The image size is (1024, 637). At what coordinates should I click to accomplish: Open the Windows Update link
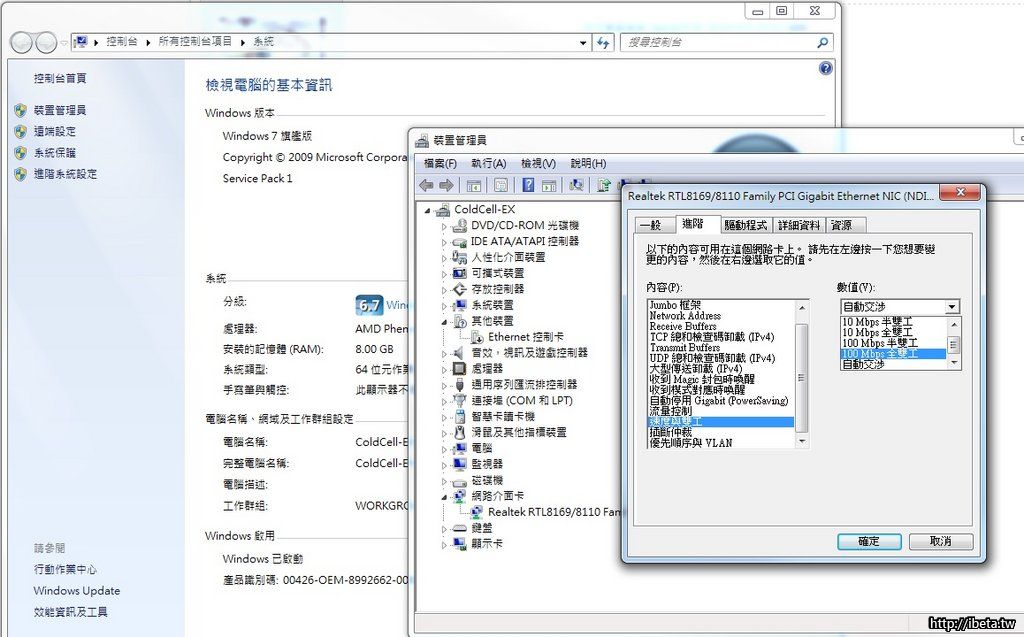(x=76, y=591)
